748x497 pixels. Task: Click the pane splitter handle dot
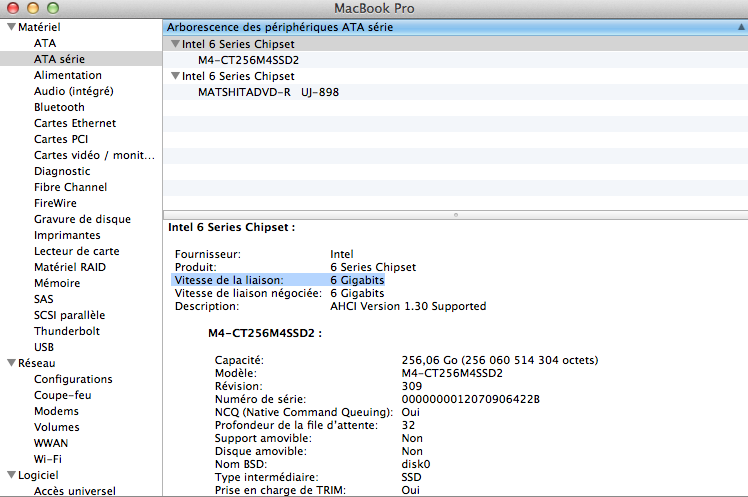pos(456,215)
